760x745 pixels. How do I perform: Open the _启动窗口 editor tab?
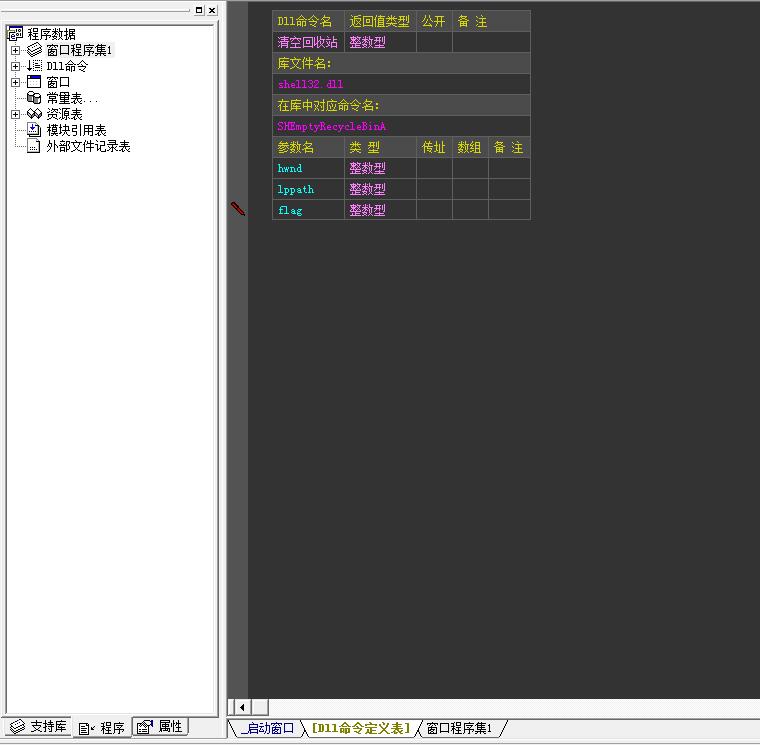point(268,728)
